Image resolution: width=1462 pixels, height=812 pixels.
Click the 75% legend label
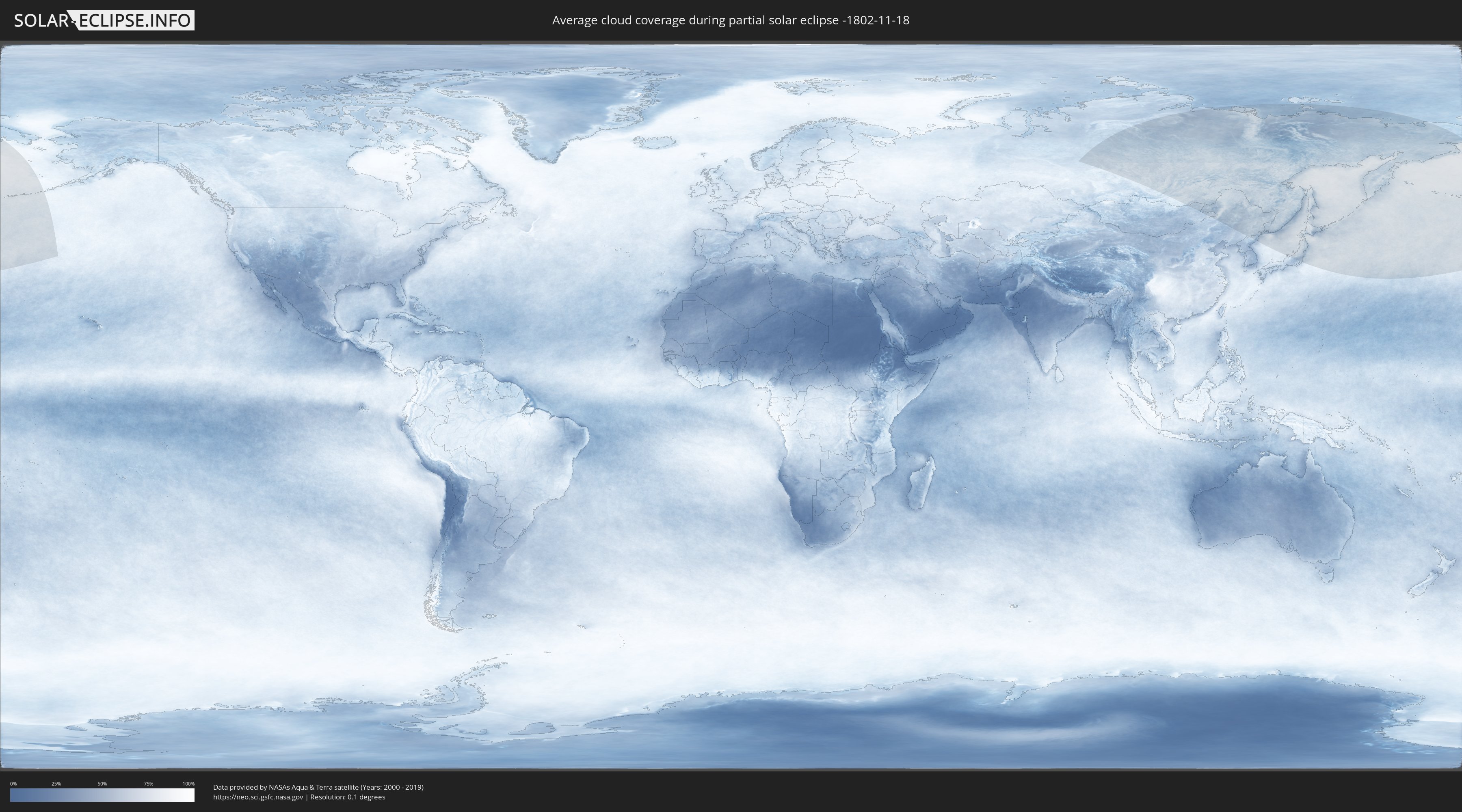pos(148,784)
